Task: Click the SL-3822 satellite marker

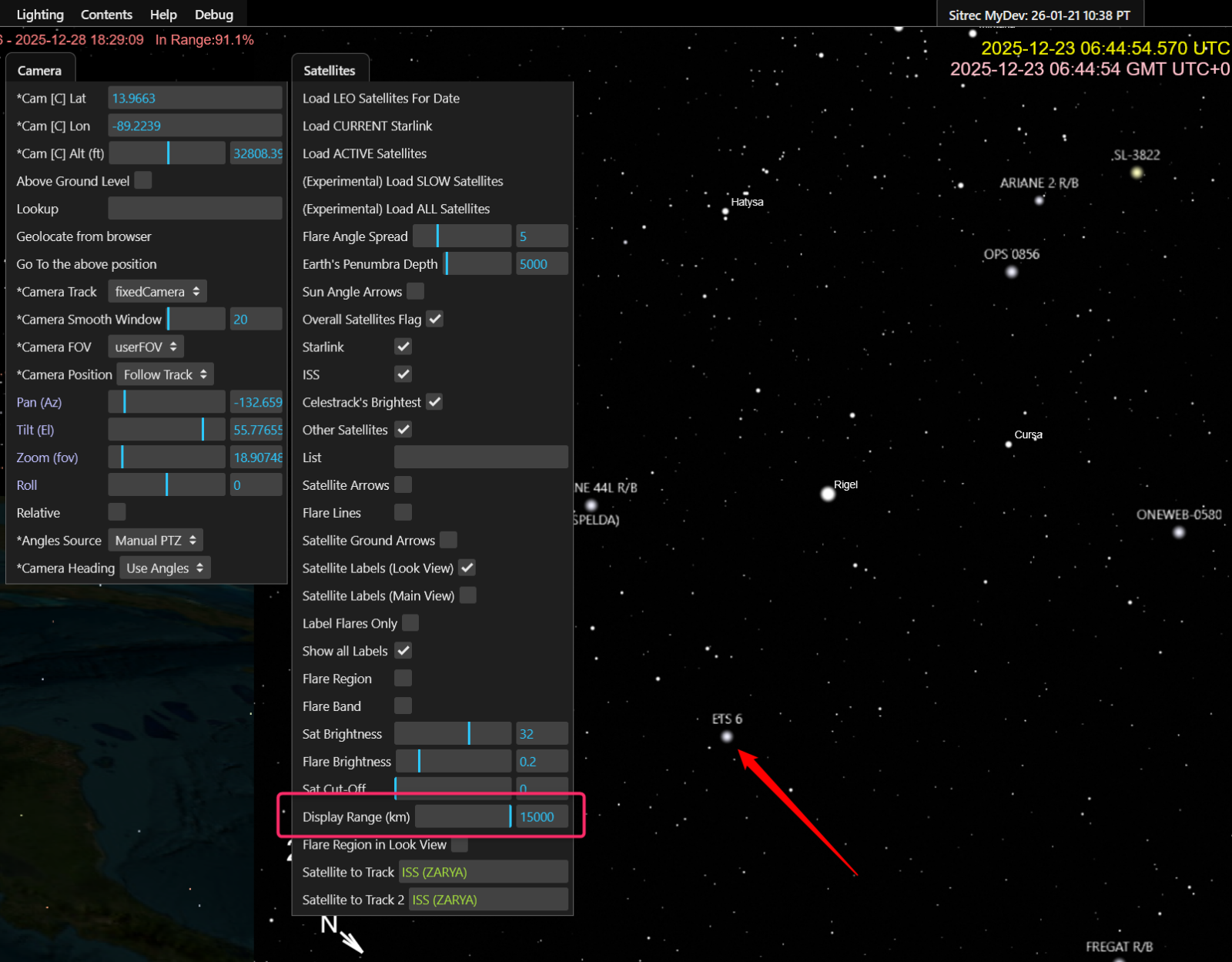Action: (1137, 173)
